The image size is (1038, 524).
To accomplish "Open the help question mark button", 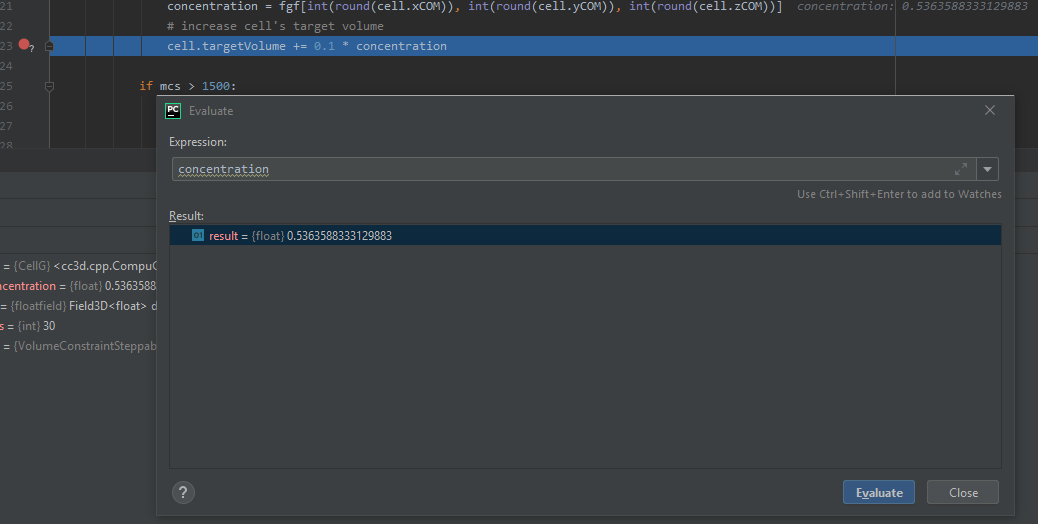I will click(x=183, y=492).
